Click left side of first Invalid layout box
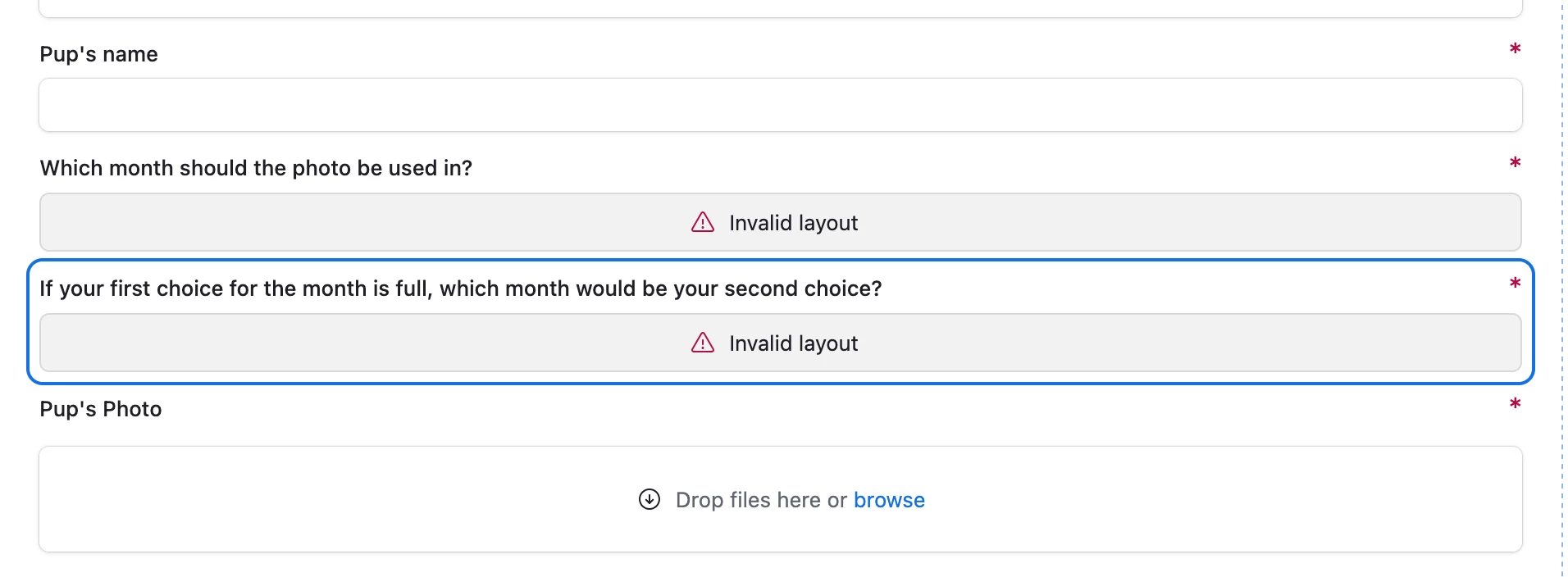The width and height of the screenshot is (1568, 577). [x=246, y=222]
